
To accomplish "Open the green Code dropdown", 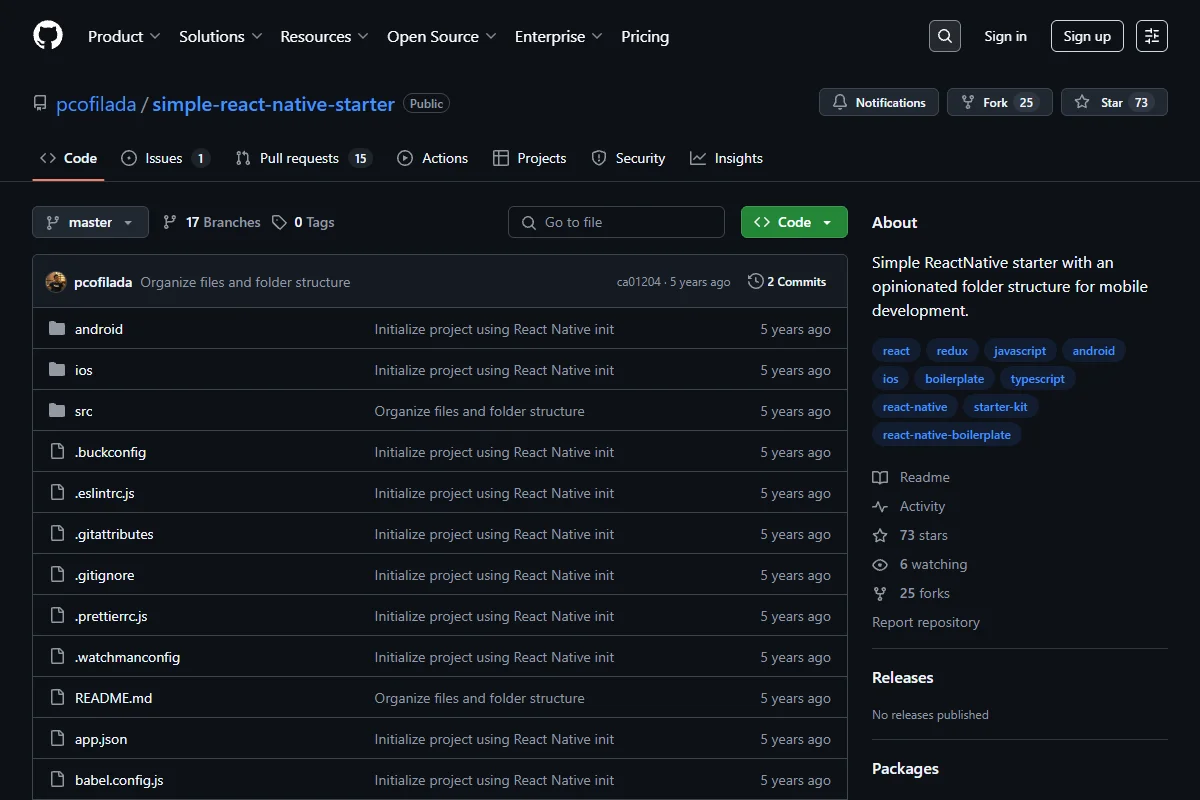I will coord(794,222).
